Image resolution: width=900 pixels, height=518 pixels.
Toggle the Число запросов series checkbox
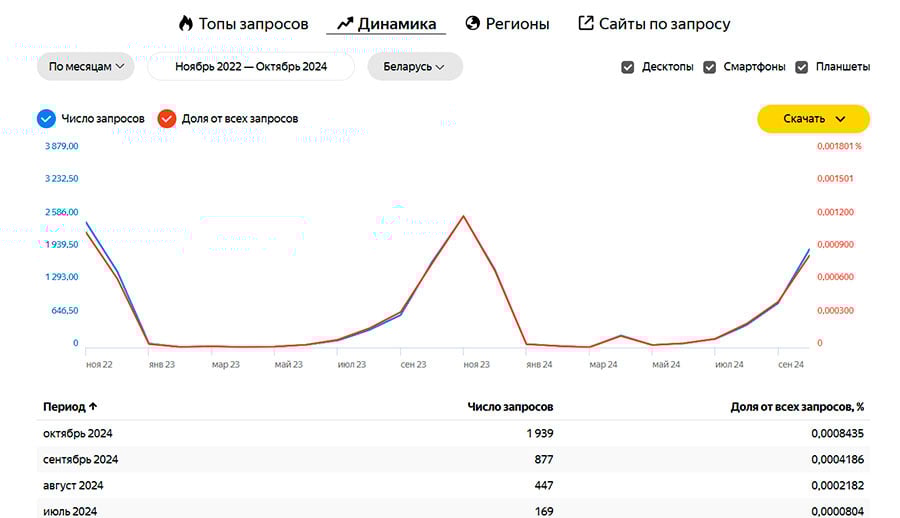coord(46,118)
